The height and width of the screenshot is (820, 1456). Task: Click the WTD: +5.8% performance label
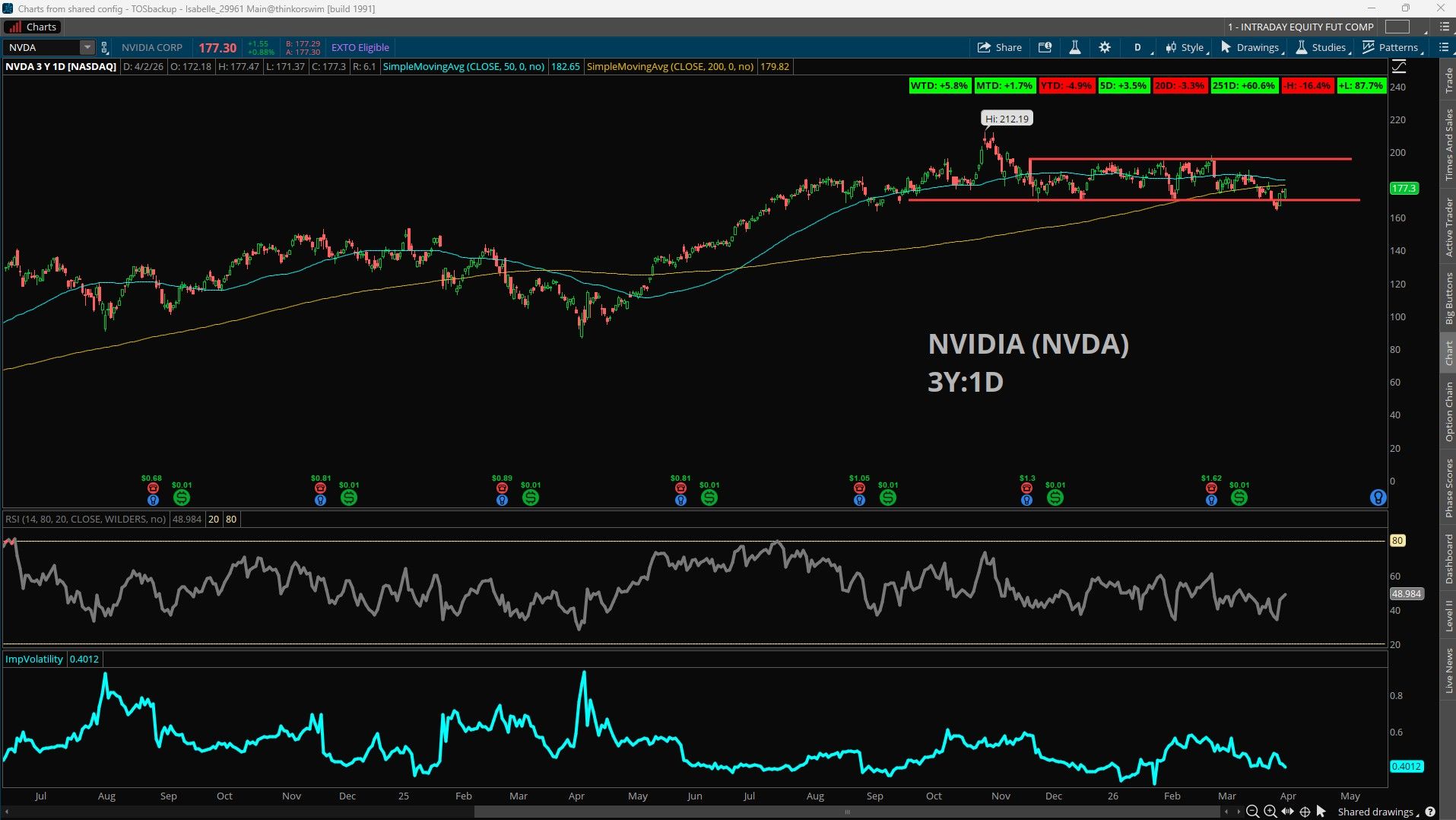939,85
